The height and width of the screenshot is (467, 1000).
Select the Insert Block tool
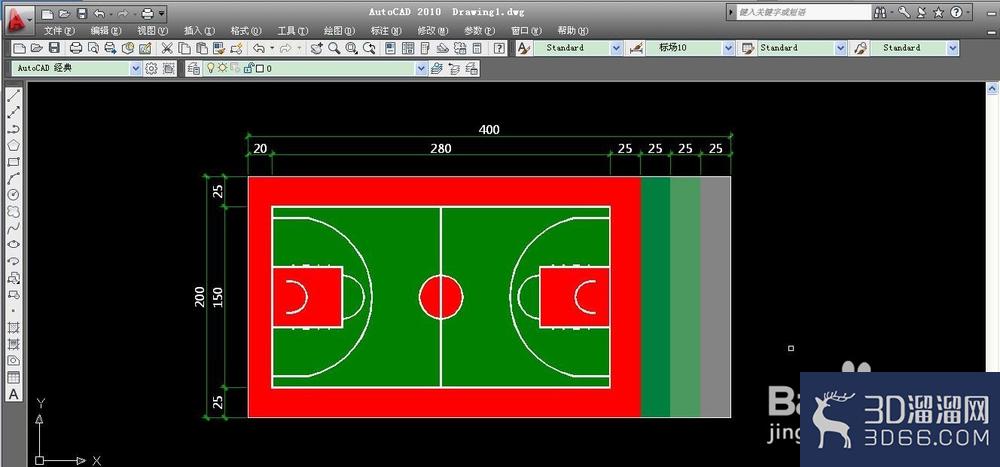coord(13,278)
